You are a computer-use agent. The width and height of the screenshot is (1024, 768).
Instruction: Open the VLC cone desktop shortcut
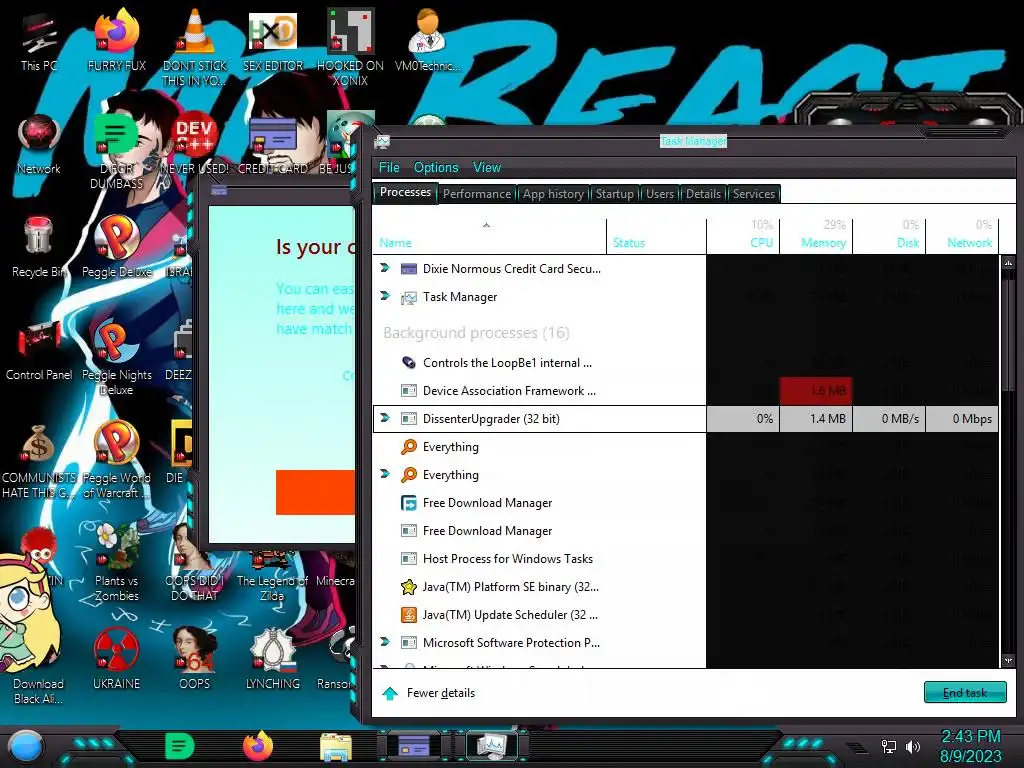tap(195, 47)
